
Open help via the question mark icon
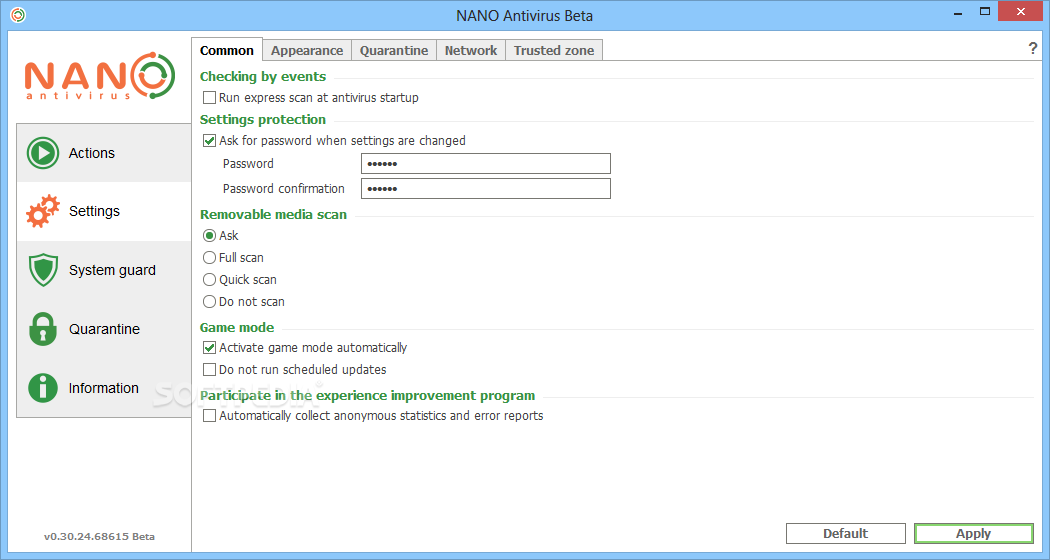(1032, 48)
